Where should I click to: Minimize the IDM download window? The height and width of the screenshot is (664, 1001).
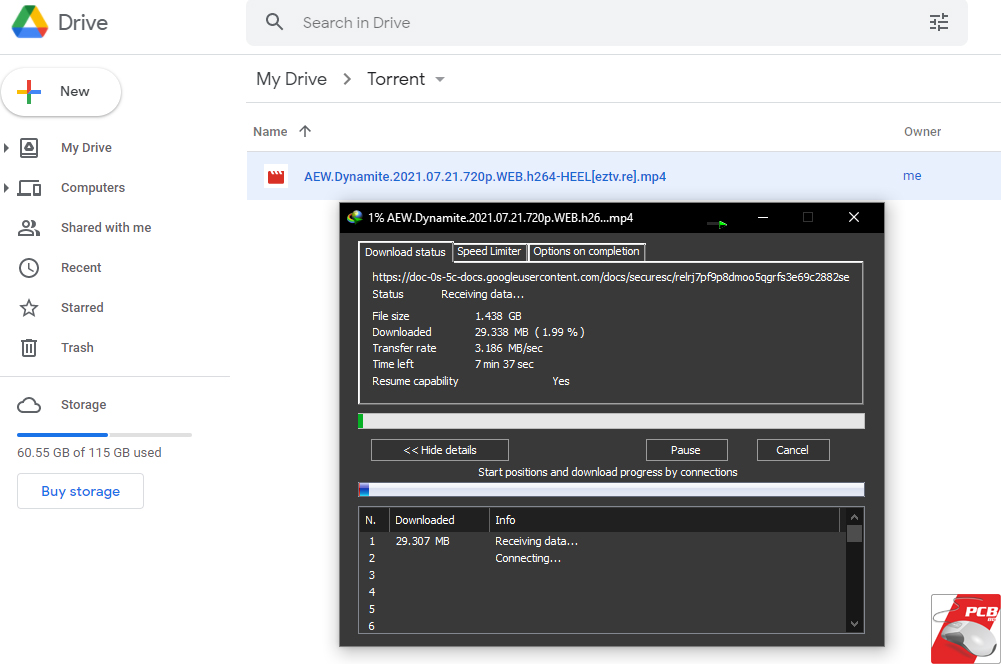pyautogui.click(x=763, y=218)
